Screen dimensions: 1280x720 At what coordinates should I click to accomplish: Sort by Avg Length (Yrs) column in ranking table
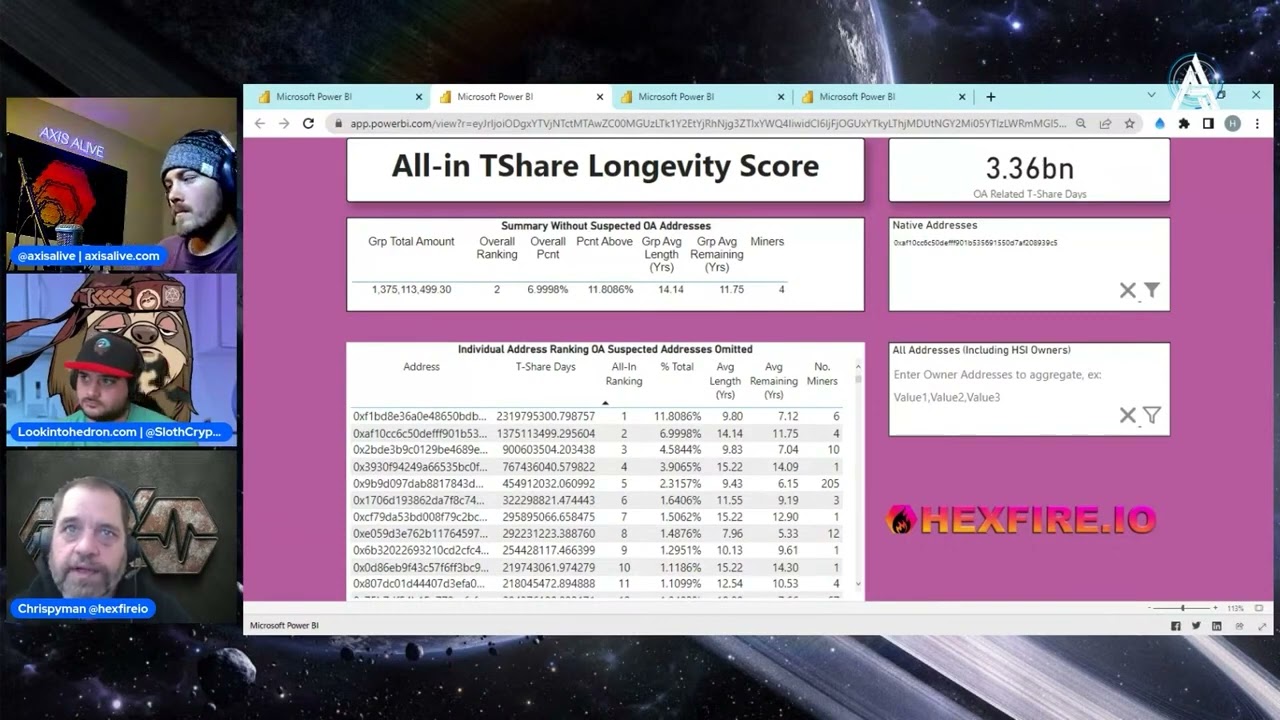pos(725,380)
